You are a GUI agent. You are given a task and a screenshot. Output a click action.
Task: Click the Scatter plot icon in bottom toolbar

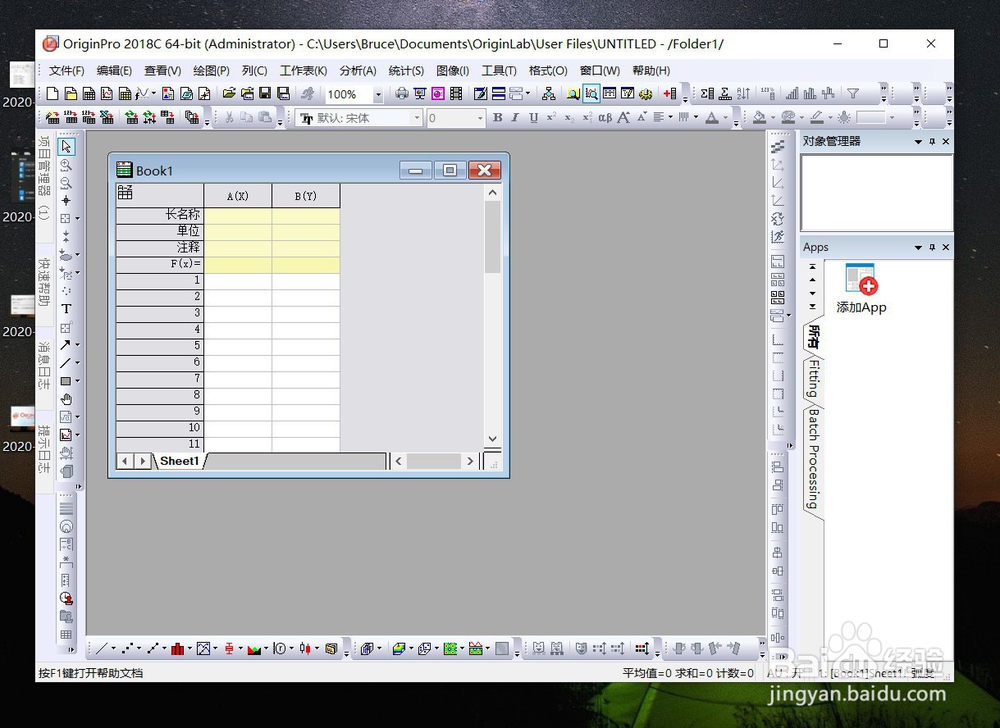pos(127,649)
